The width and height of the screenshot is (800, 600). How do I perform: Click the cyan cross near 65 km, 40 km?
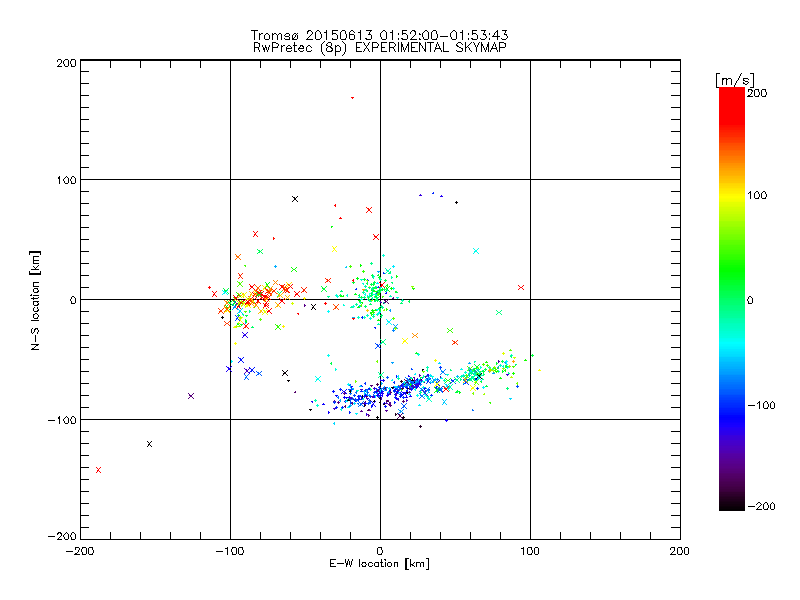476,251
